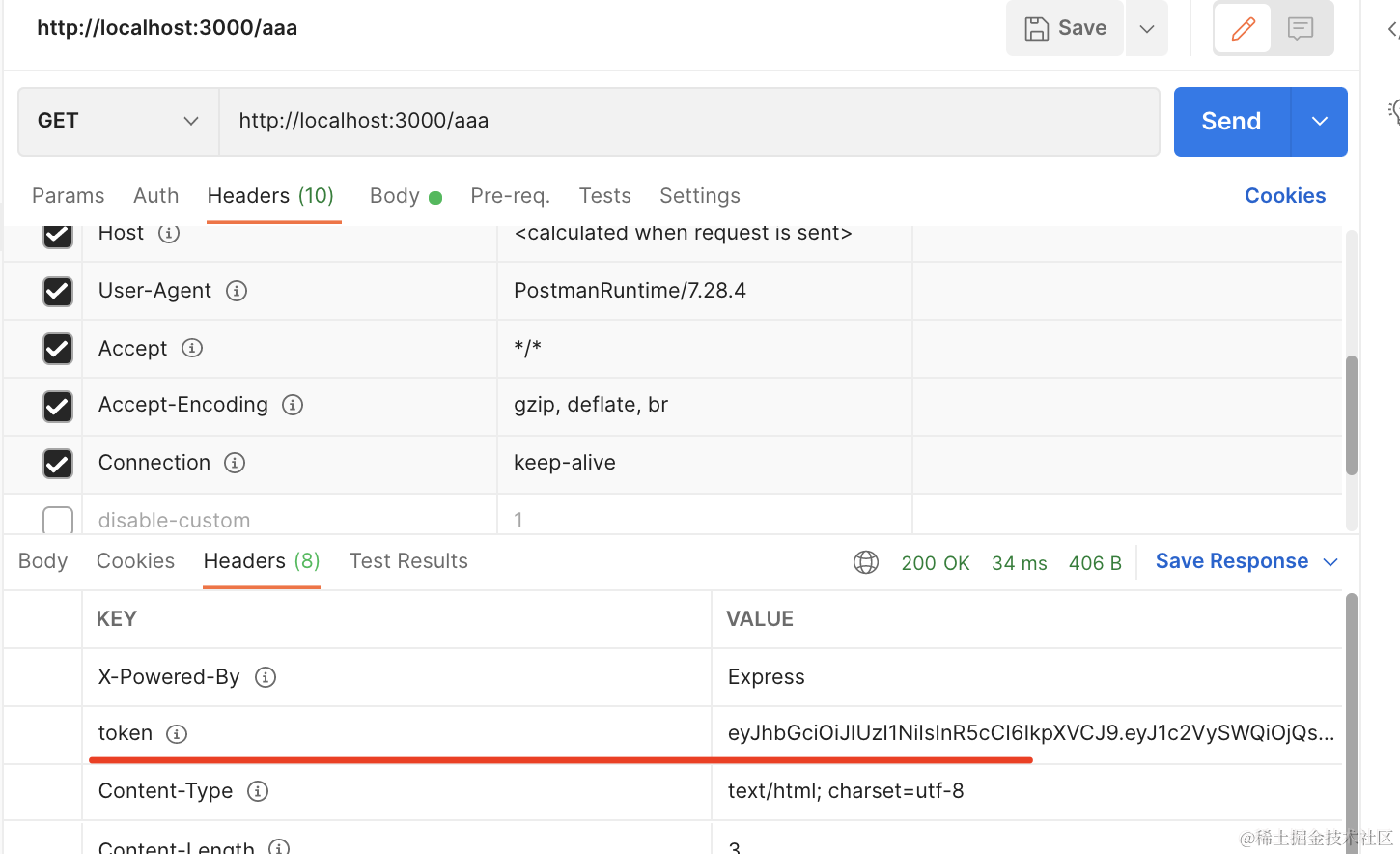1400x854 pixels.
Task: Click info icon next to token
Action: click(x=177, y=734)
